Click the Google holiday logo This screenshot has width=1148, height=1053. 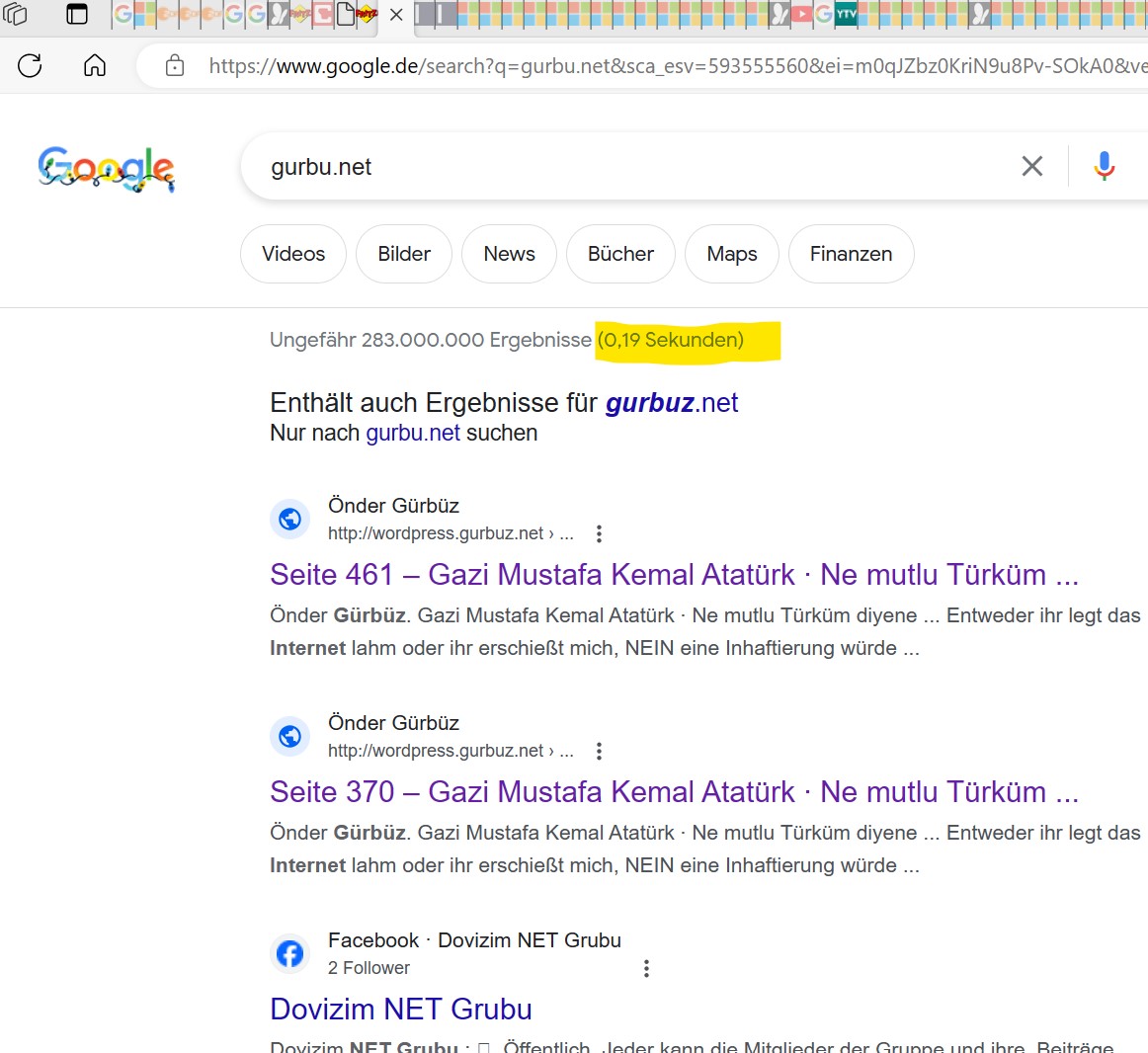tap(107, 168)
